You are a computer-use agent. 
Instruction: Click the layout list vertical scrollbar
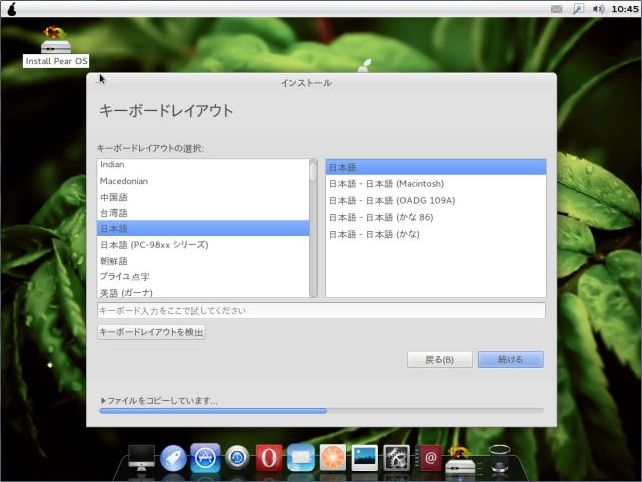click(x=313, y=228)
